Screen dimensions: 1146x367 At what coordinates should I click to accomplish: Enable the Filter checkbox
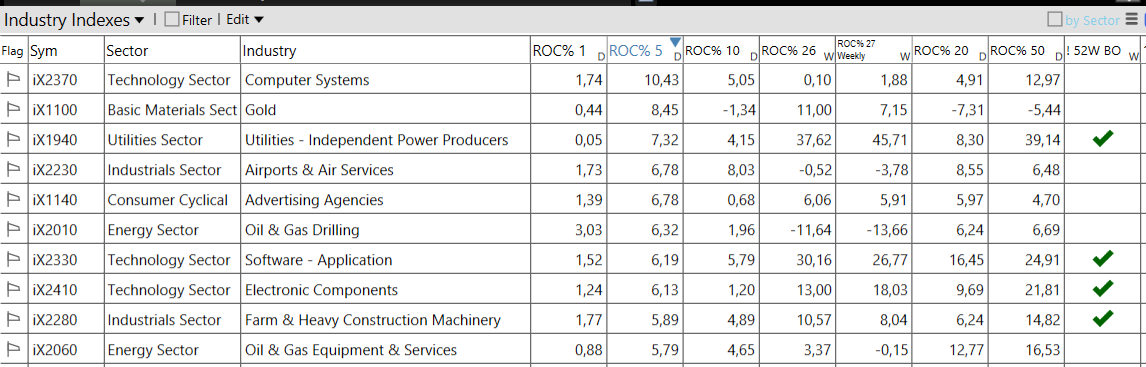172,20
